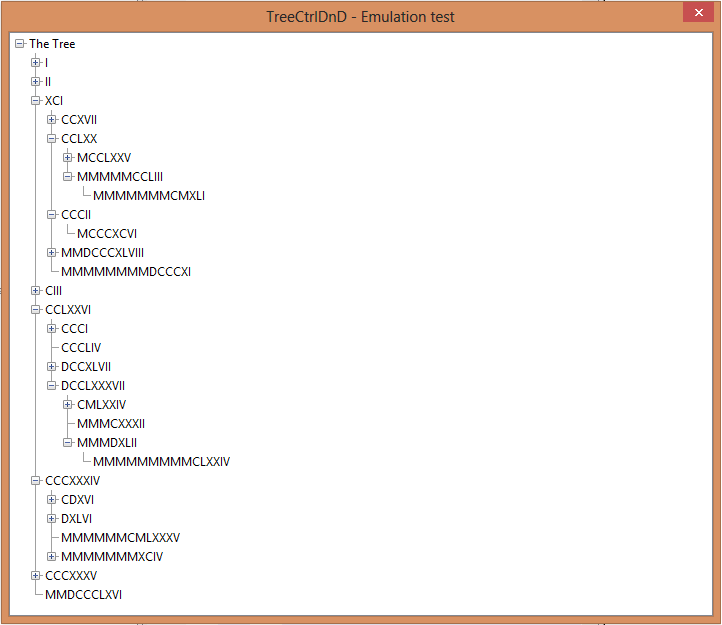Collapse the MMMMMCCLIII node
This screenshot has height=625, width=722.
tap(68, 176)
